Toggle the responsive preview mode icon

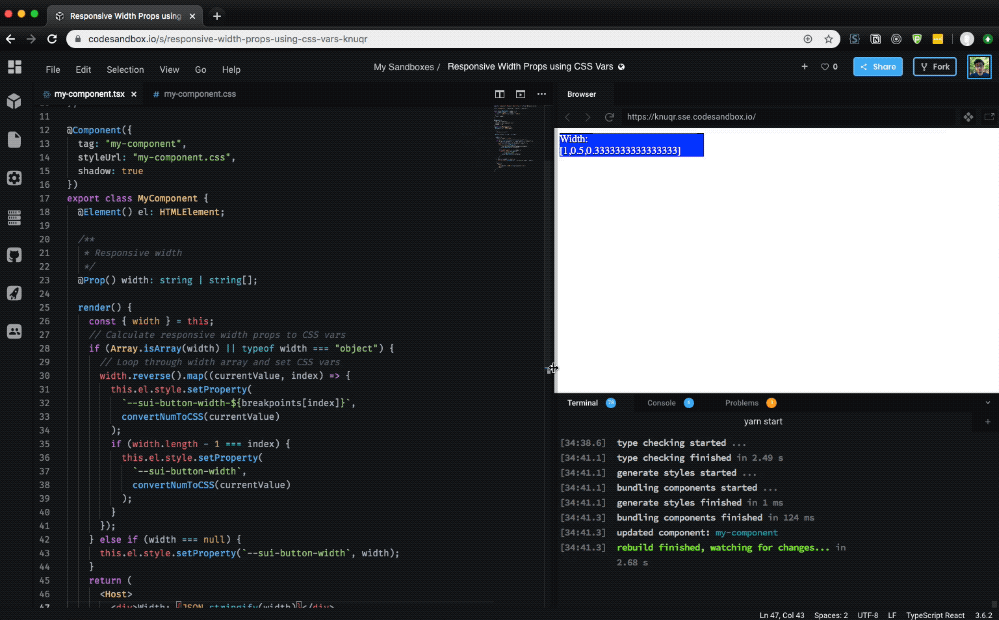point(968,117)
